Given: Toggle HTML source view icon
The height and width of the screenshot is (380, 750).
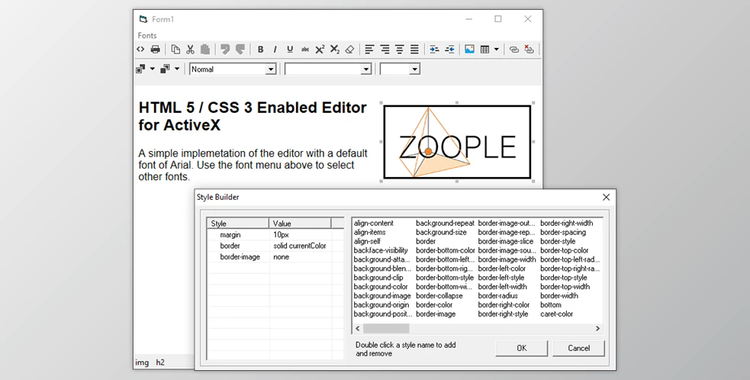Looking at the screenshot, I should tap(141, 49).
